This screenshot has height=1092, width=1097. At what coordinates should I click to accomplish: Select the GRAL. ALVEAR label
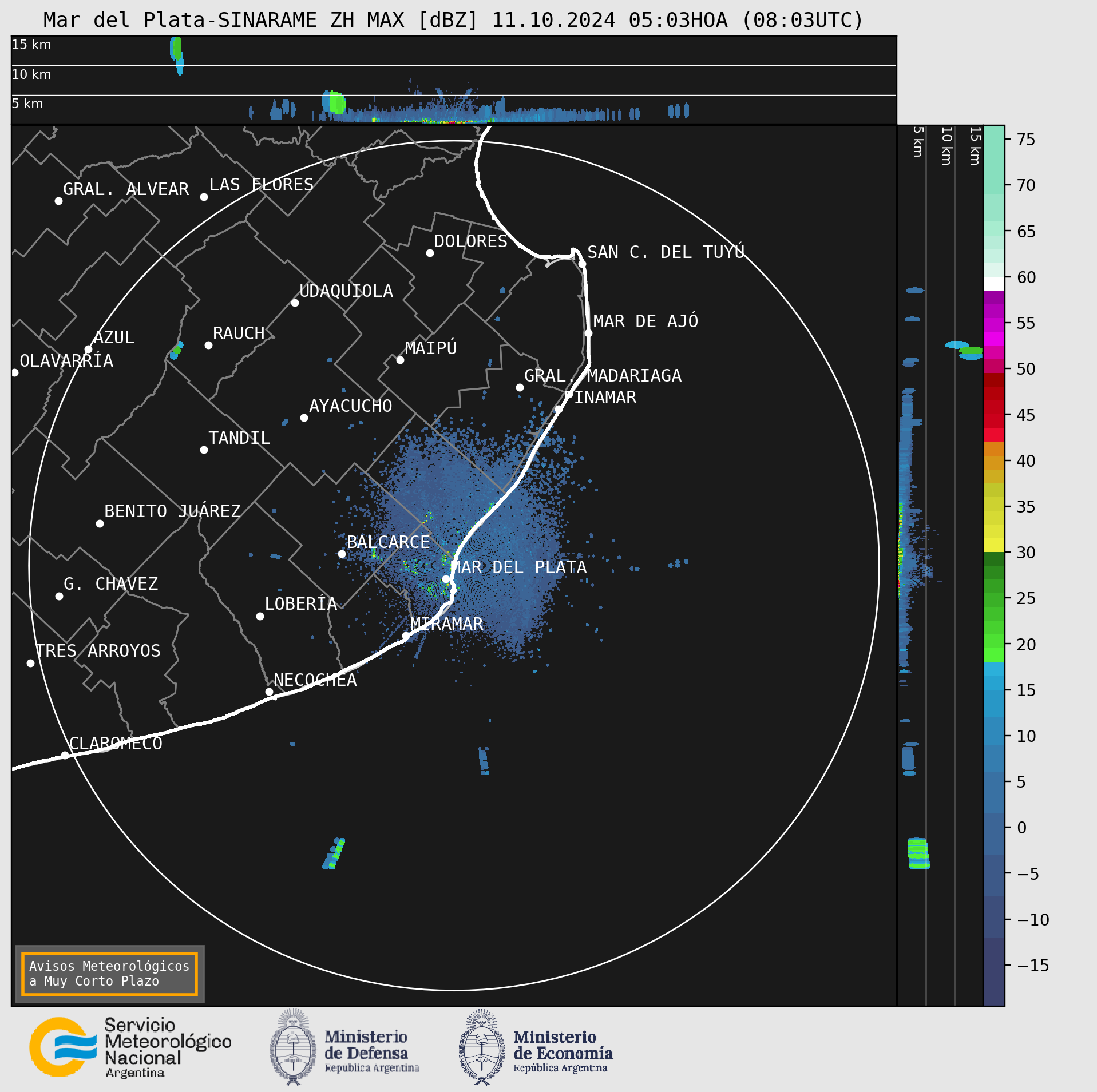pyautogui.click(x=126, y=189)
